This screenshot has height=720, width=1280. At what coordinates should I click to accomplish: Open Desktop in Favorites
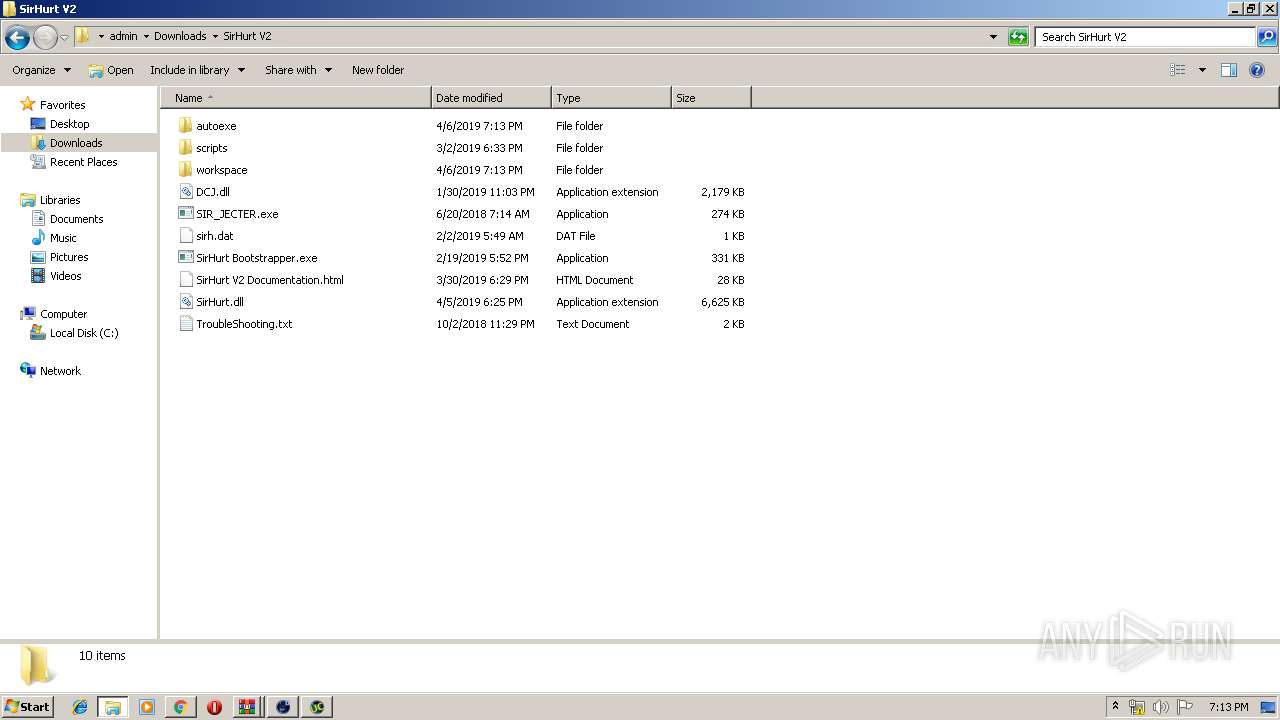[69, 124]
